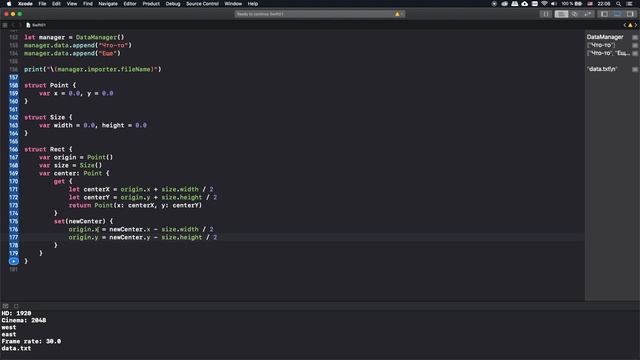Toggle the debug area panel visibility
This screenshot has width=640, height=360.
[x=617, y=14]
